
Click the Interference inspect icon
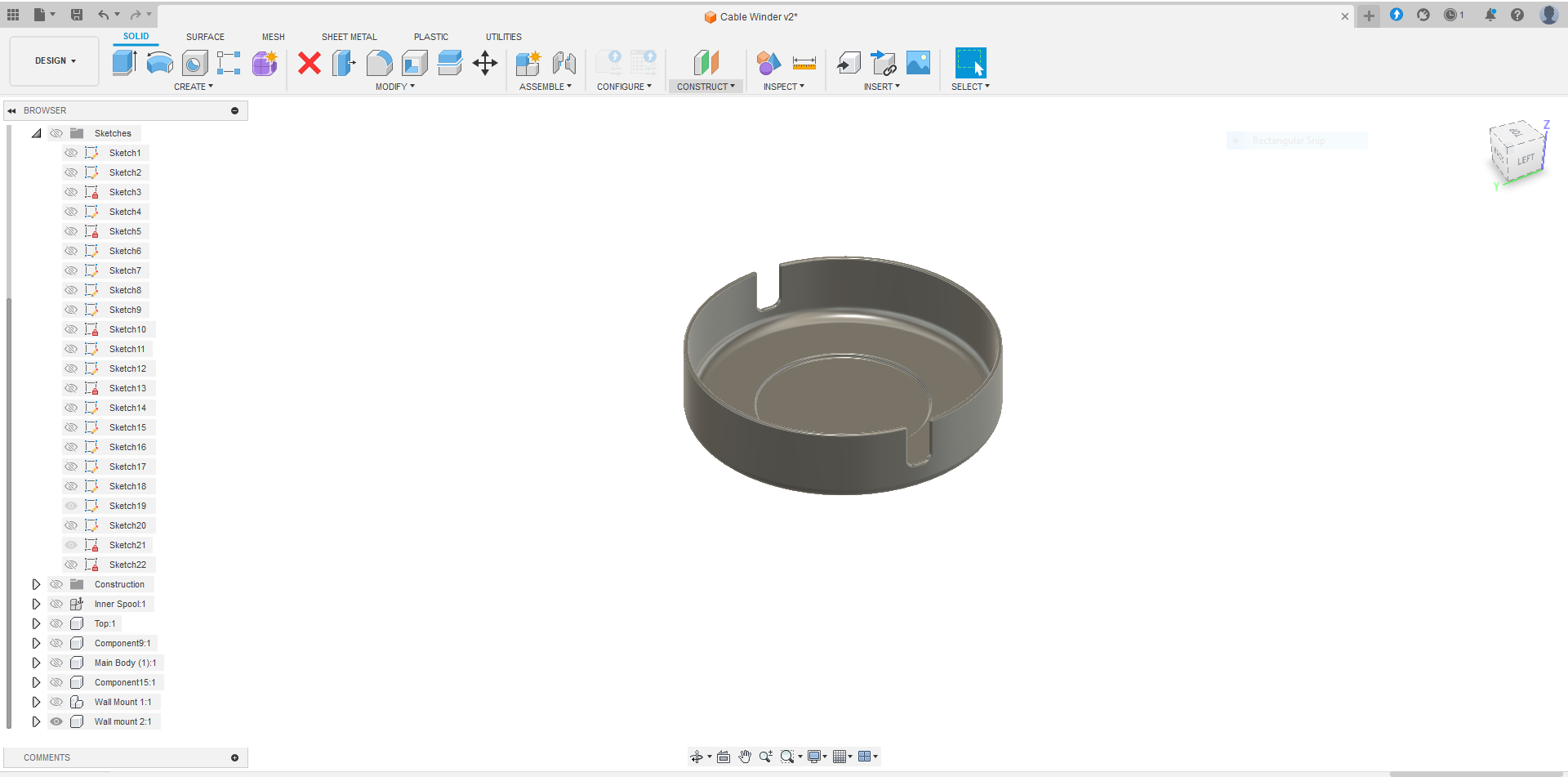pos(768,63)
